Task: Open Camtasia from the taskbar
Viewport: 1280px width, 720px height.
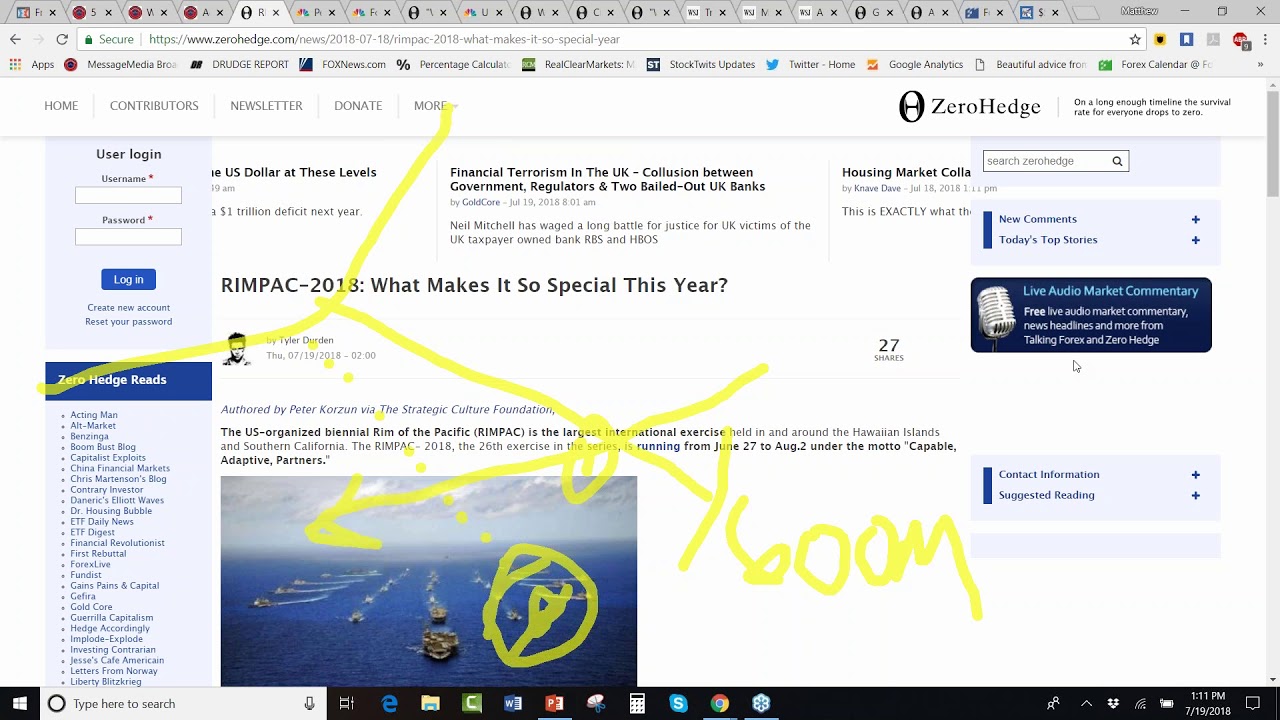Action: point(472,704)
